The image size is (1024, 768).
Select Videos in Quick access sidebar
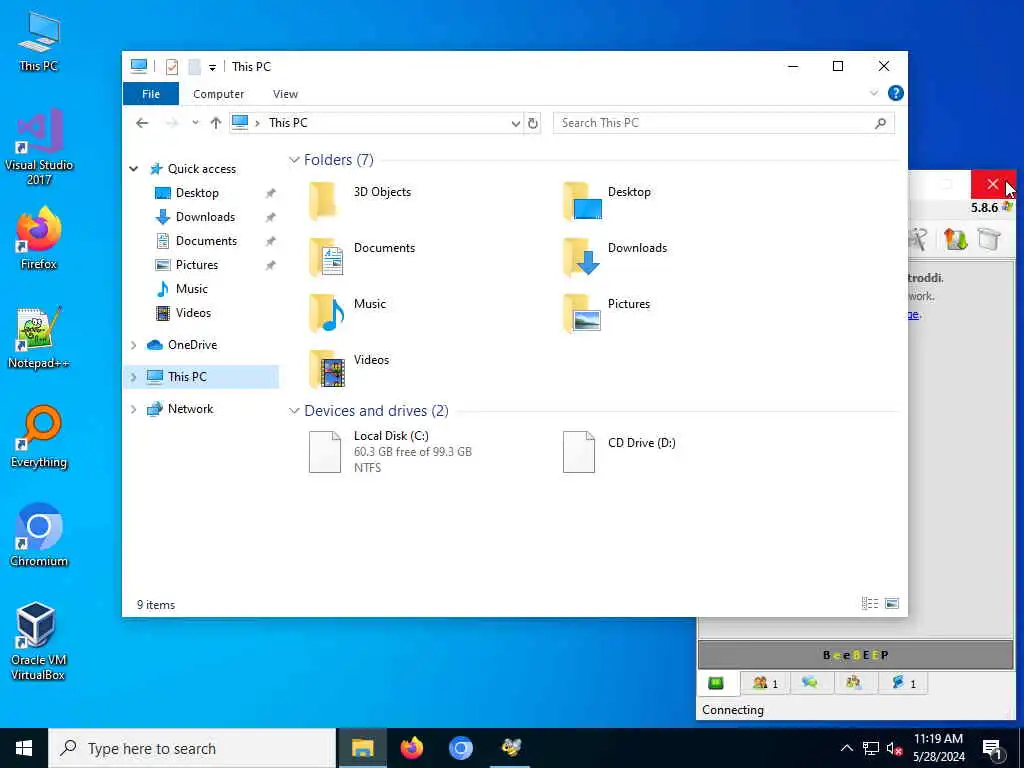tap(193, 313)
